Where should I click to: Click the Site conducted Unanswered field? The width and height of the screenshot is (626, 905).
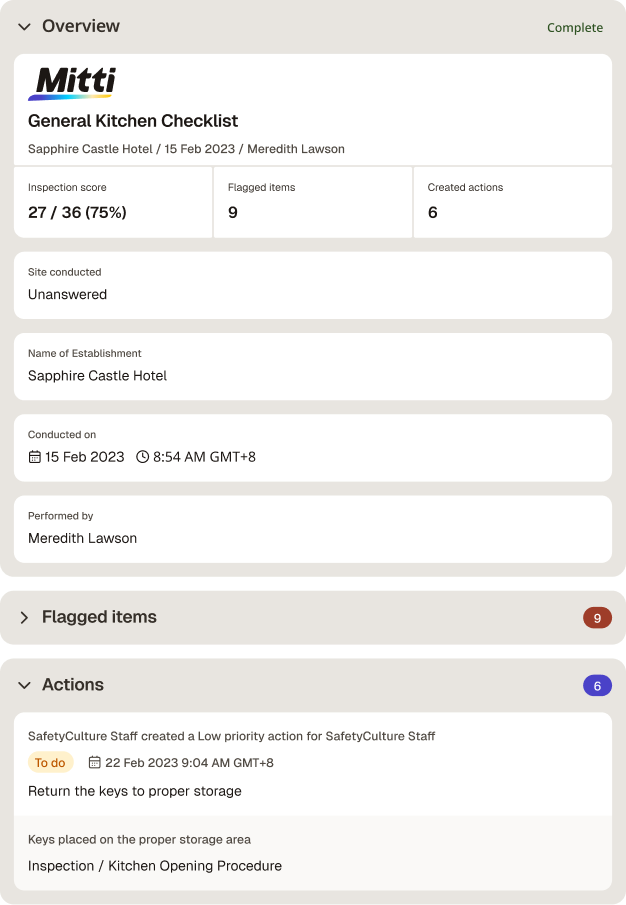click(313, 285)
